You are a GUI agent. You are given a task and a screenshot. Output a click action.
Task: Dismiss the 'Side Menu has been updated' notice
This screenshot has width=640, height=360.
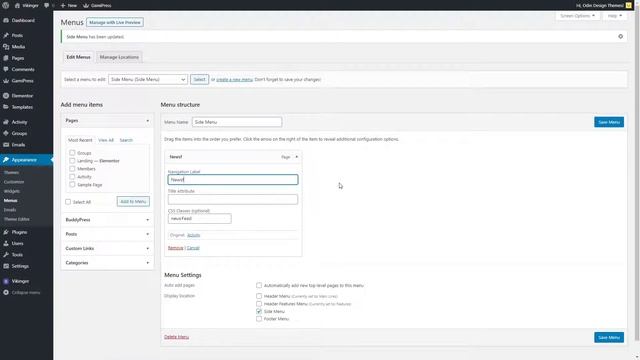pos(620,37)
